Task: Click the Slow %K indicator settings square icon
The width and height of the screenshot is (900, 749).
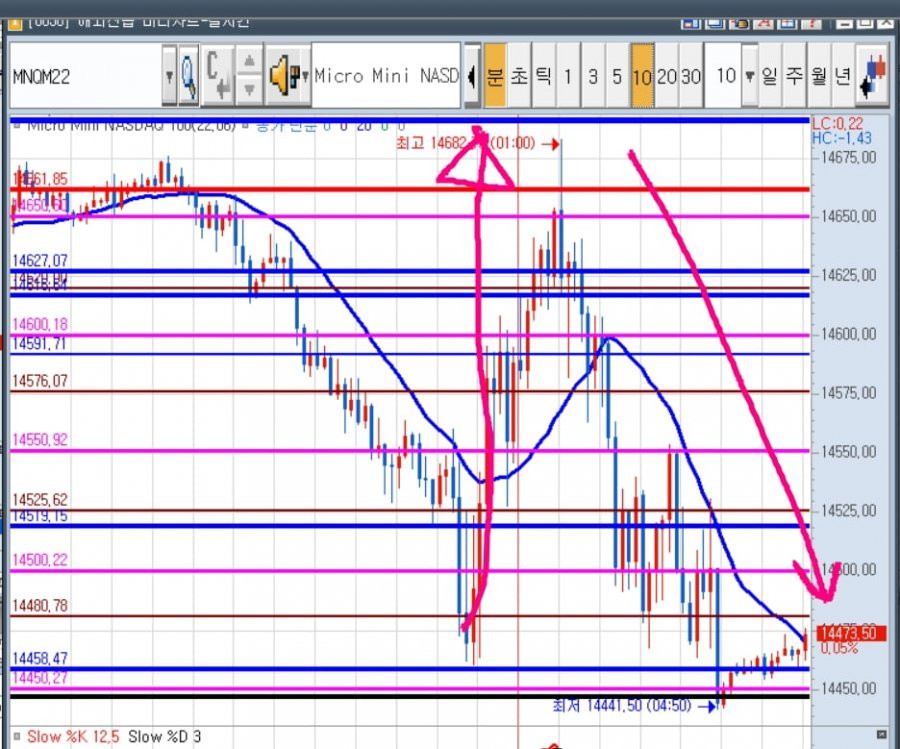Action: (16, 736)
